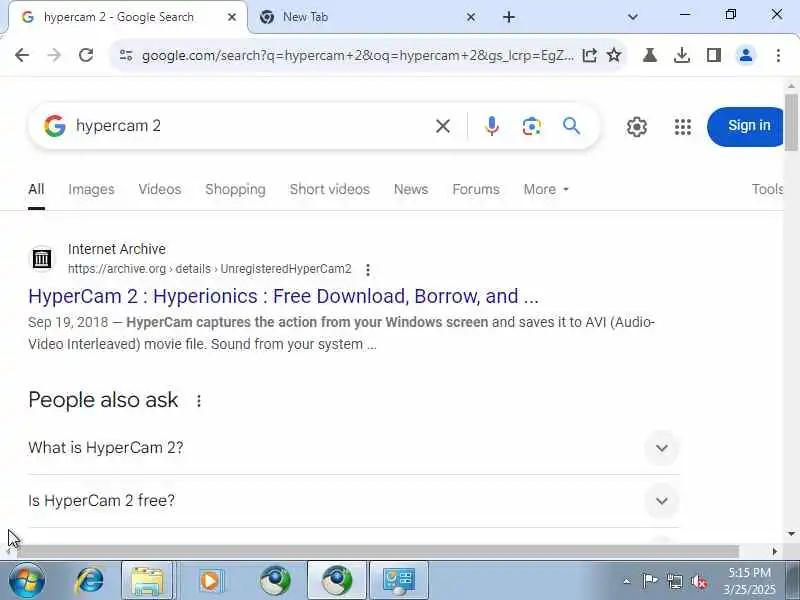Submit search with magnifier icon
This screenshot has width=800, height=600.
pyautogui.click(x=571, y=126)
